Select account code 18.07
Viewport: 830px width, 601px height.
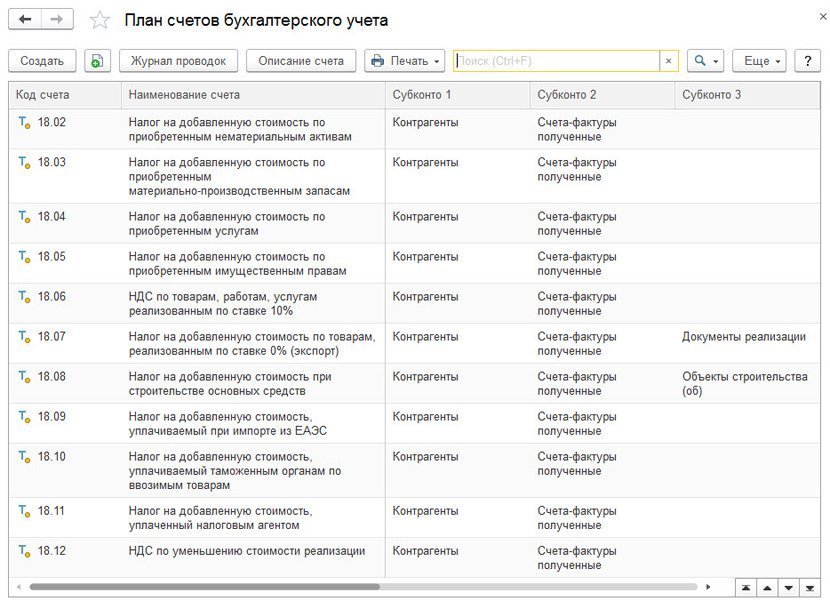click(52, 336)
